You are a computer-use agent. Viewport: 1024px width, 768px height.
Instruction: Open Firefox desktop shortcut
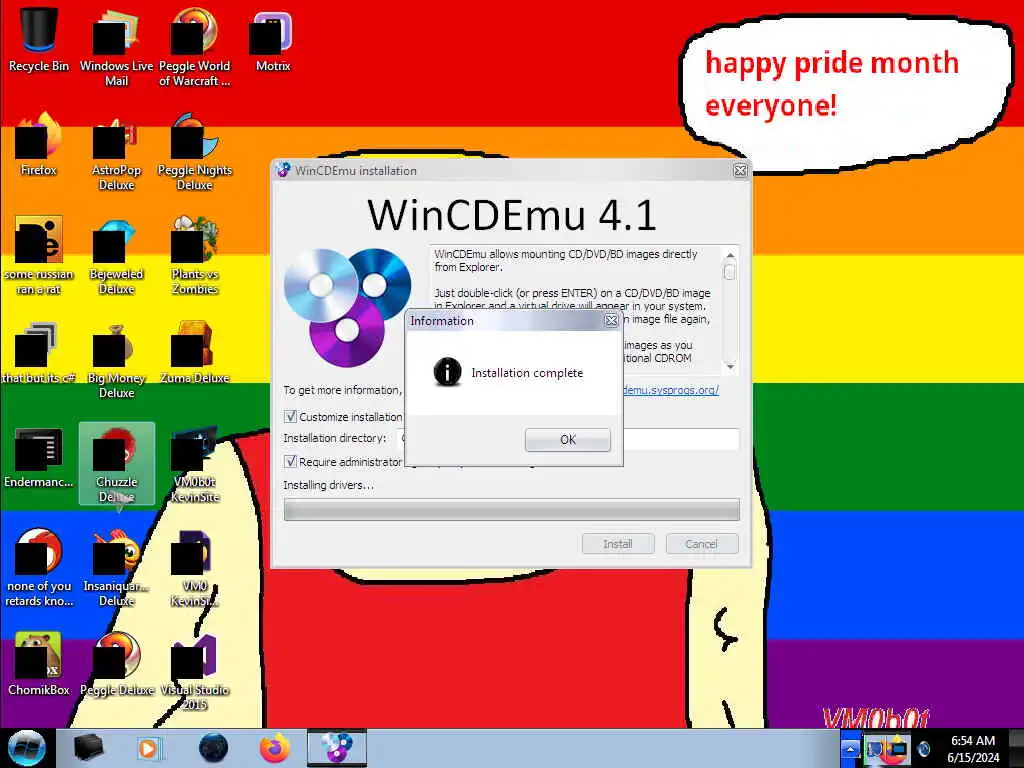[x=39, y=144]
